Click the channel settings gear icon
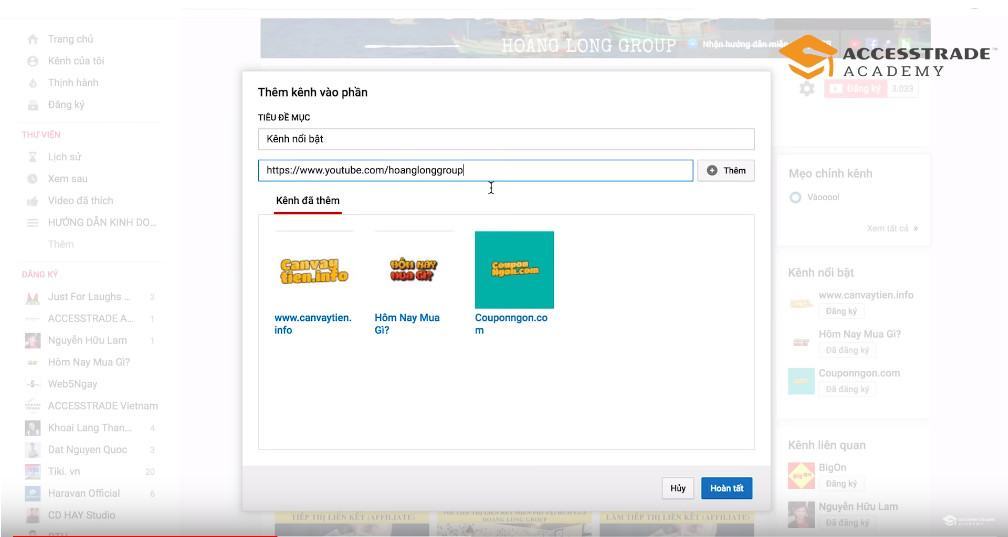Viewport: 1008px width, 537px height. point(807,89)
